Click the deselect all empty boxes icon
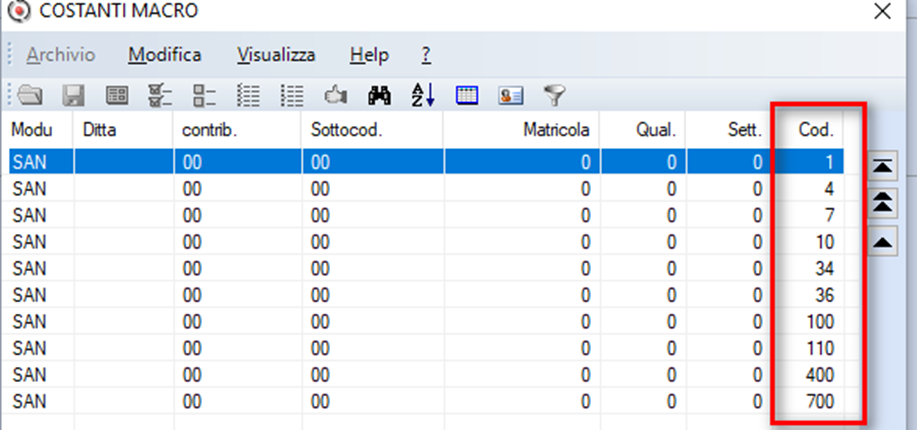The width and height of the screenshot is (917, 430). [205, 95]
